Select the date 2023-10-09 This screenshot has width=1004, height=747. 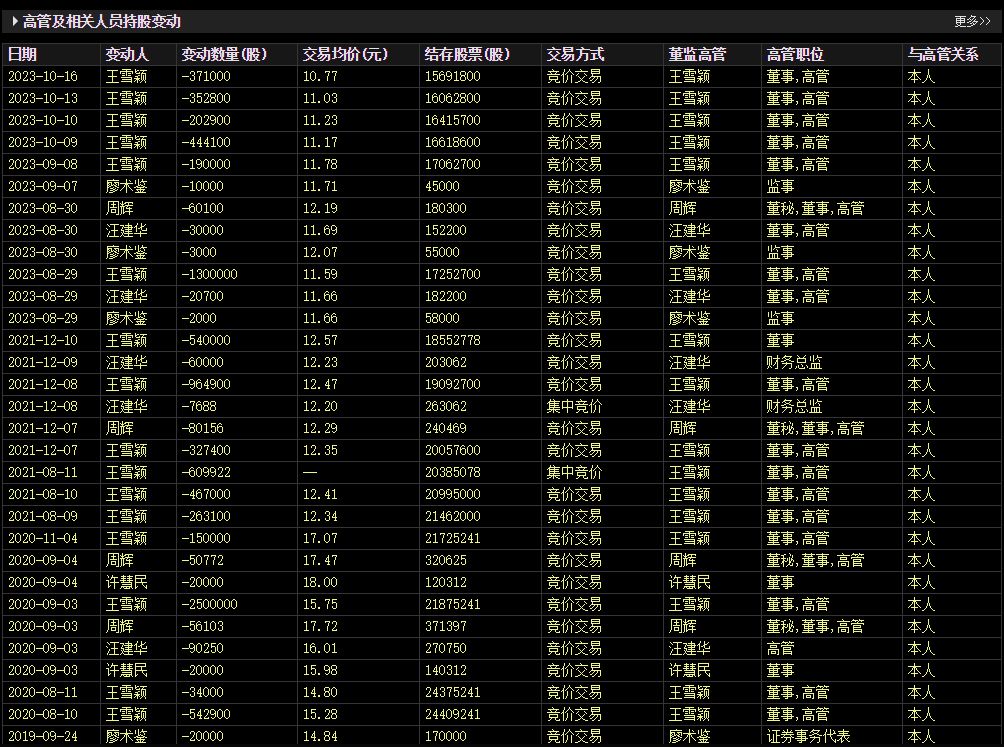(x=43, y=143)
